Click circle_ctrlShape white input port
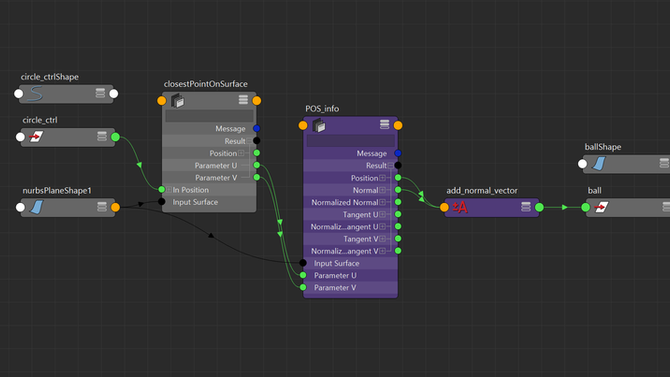Viewport: 670px width, 377px height. click(18, 94)
